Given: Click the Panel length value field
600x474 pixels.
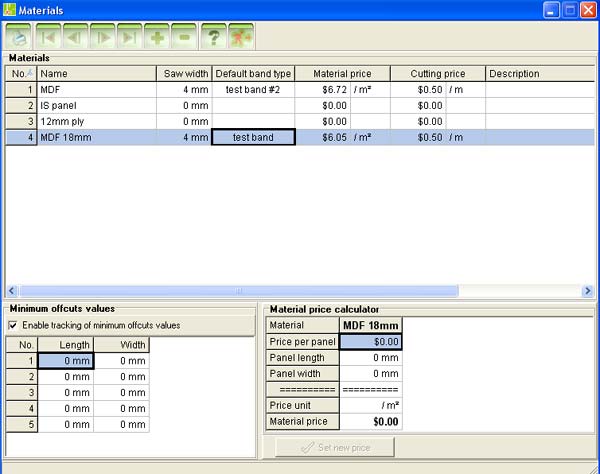Looking at the screenshot, I should click(371, 358).
